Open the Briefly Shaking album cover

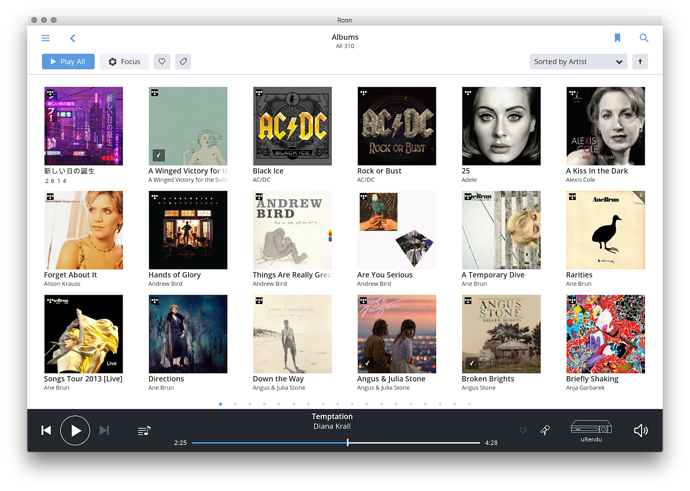pyautogui.click(x=606, y=334)
